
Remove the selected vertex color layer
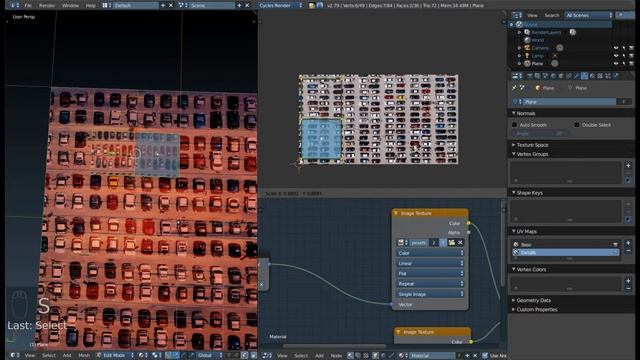pyautogui.click(x=628, y=289)
